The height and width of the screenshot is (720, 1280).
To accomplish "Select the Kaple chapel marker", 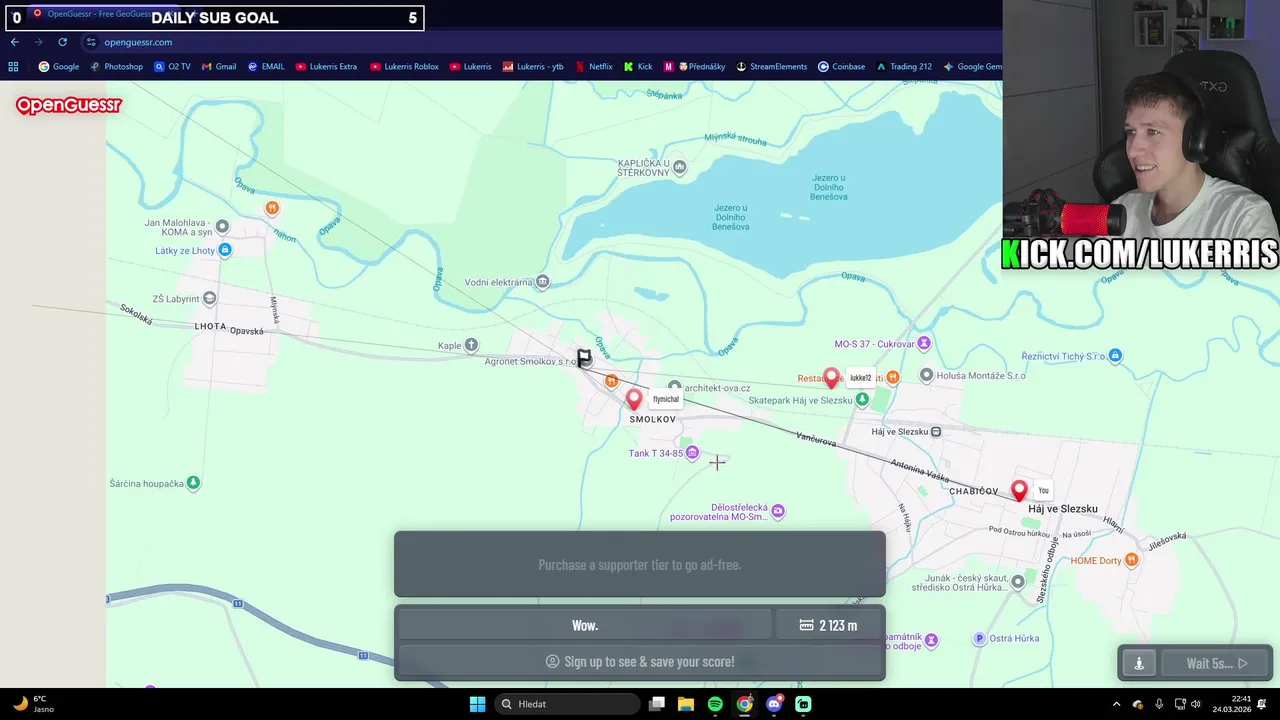I will tap(472, 346).
